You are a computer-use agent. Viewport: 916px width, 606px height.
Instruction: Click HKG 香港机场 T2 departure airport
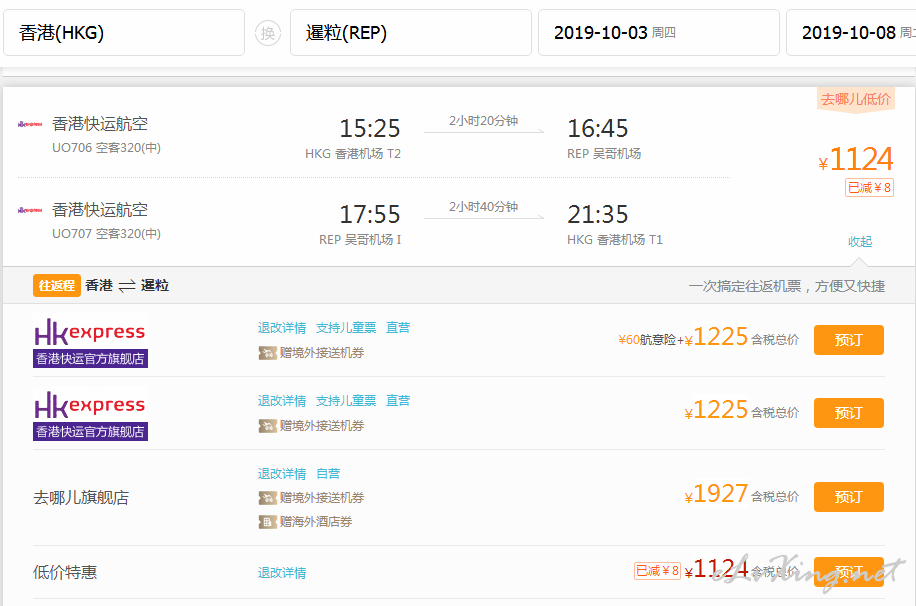[353, 154]
